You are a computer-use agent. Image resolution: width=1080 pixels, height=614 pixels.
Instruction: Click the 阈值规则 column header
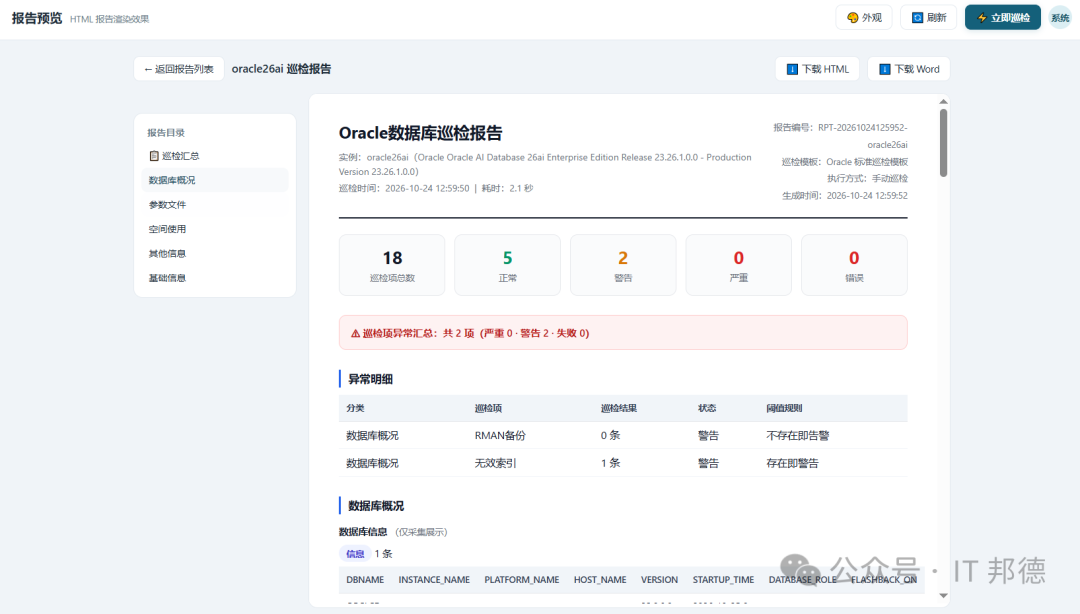pos(785,409)
